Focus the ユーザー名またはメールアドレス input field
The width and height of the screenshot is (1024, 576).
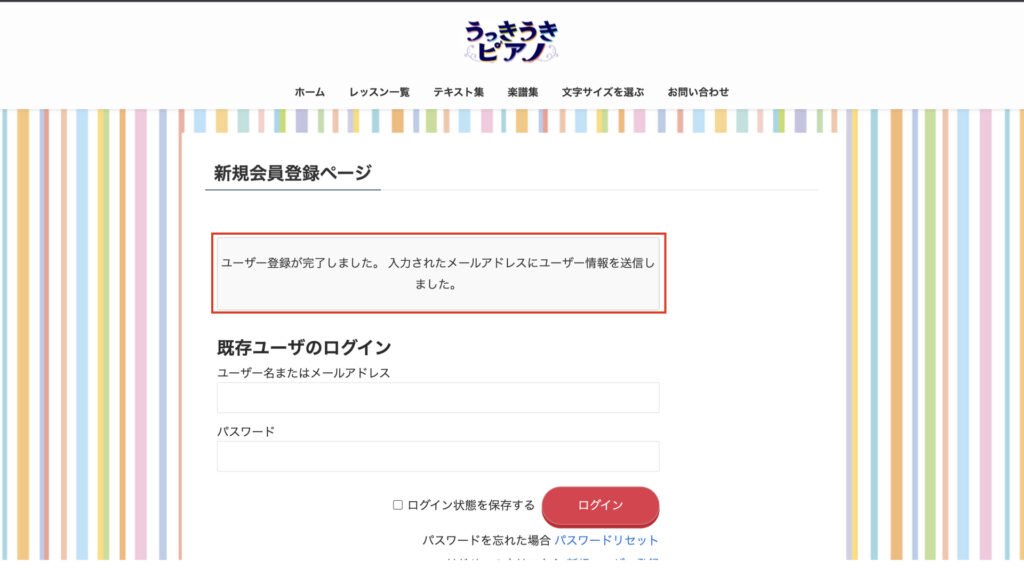pos(438,397)
